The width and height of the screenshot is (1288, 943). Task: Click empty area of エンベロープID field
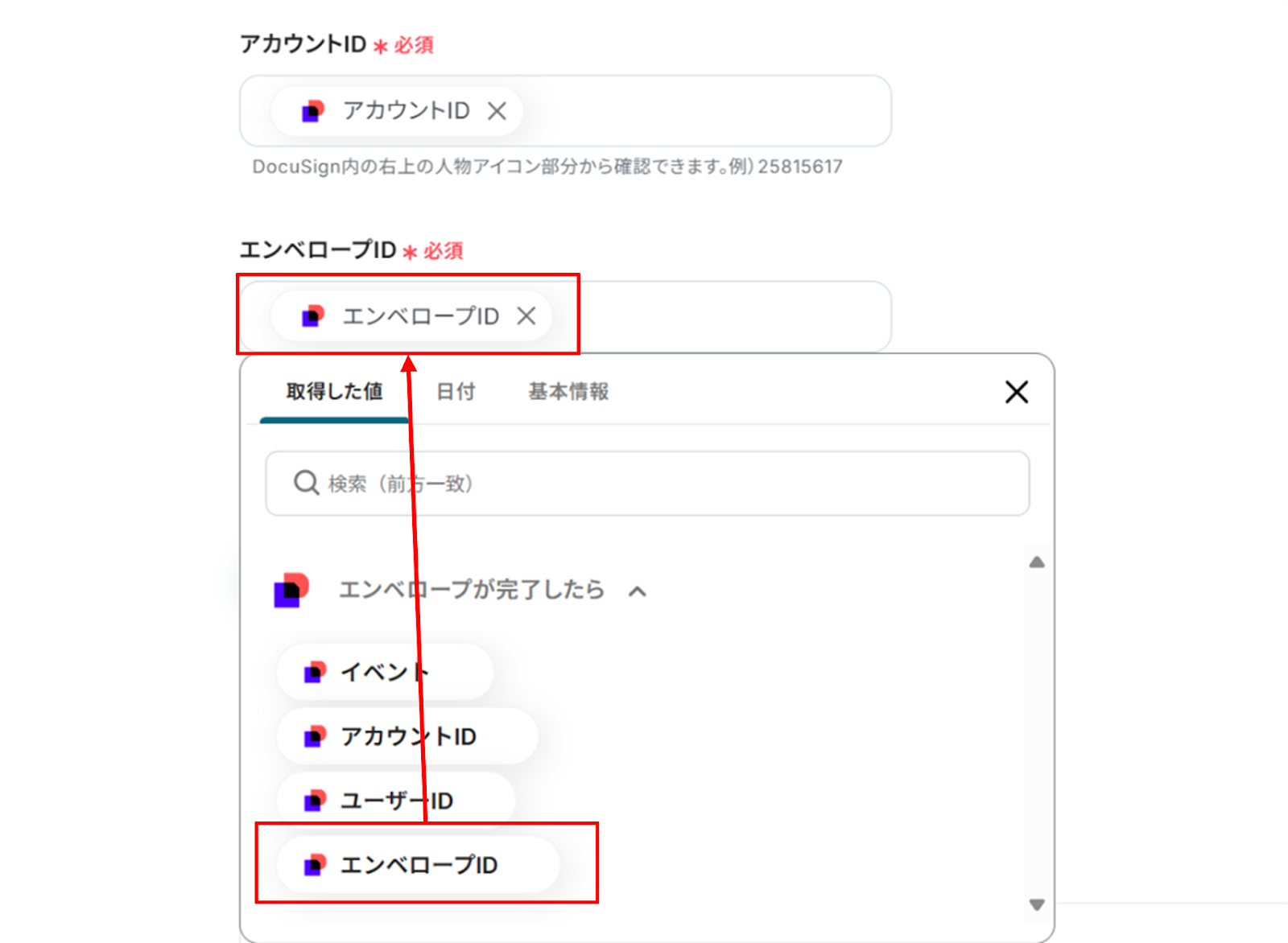point(724,316)
